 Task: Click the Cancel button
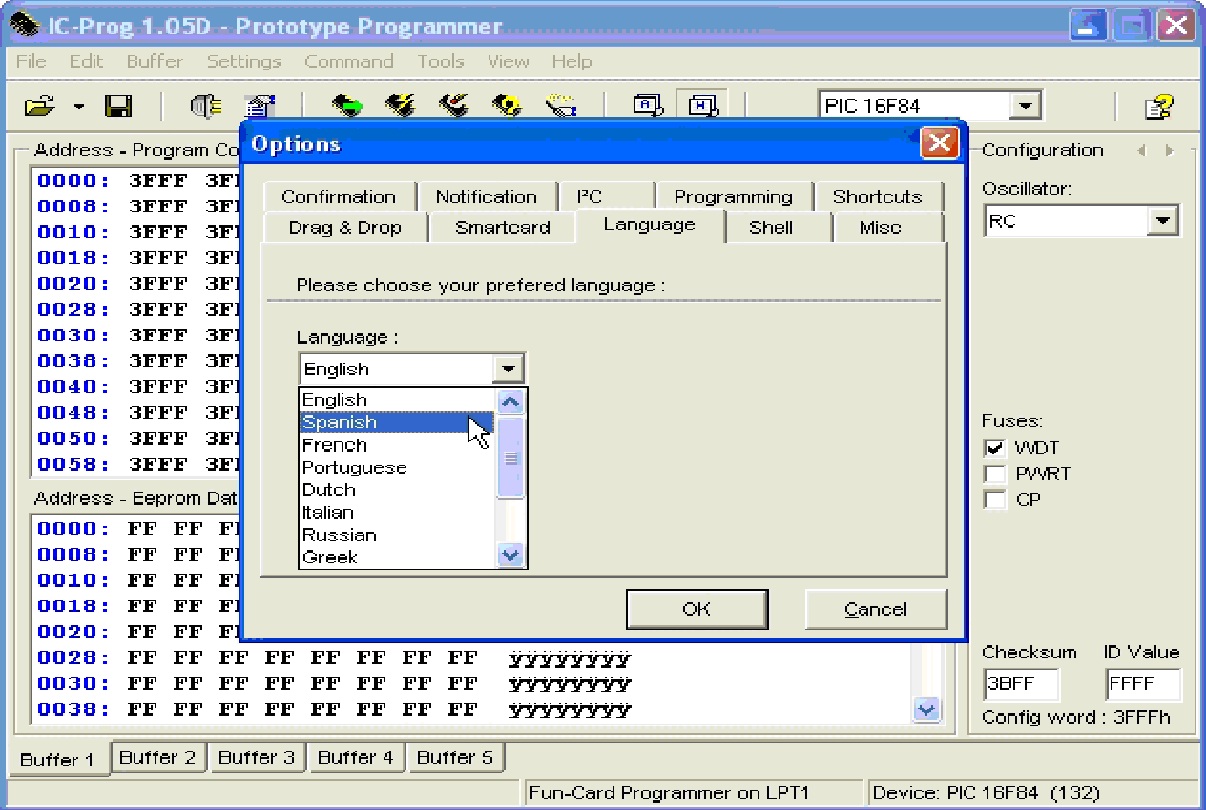[x=875, y=609]
